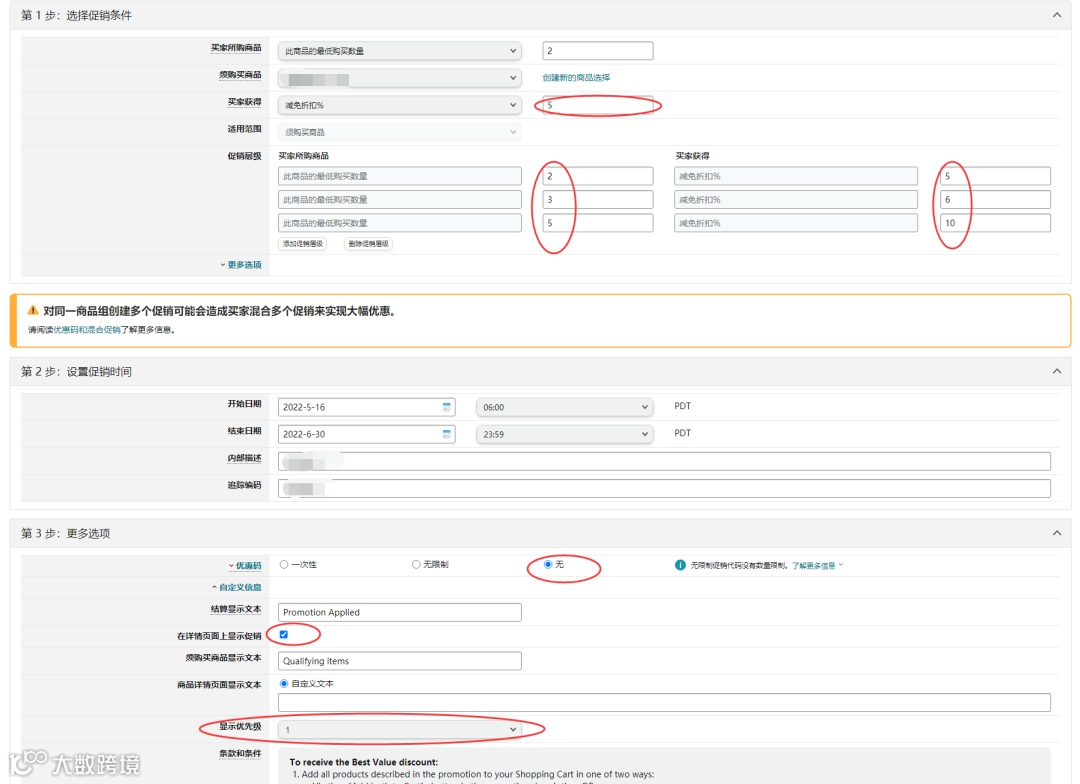Screen dimensions: 1080x784
Task: Click the second tier discount field showing 6
Action: point(995,200)
